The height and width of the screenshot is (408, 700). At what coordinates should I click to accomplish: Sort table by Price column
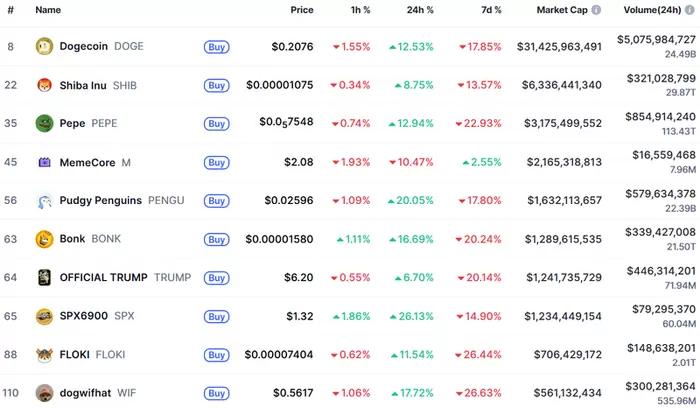301,10
